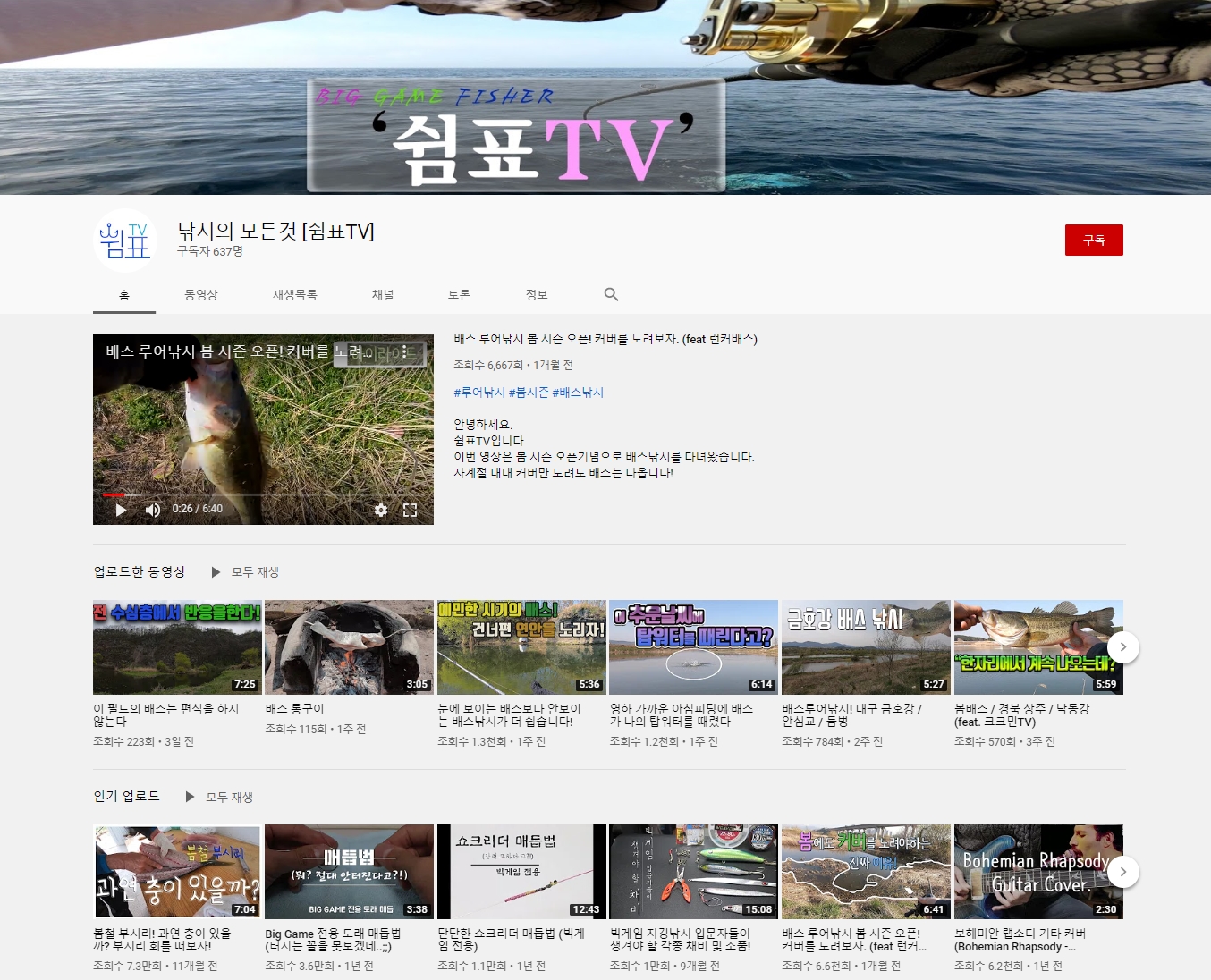Open the three-dot menu on featured video
Screen dimensions: 1211x980
(x=404, y=352)
